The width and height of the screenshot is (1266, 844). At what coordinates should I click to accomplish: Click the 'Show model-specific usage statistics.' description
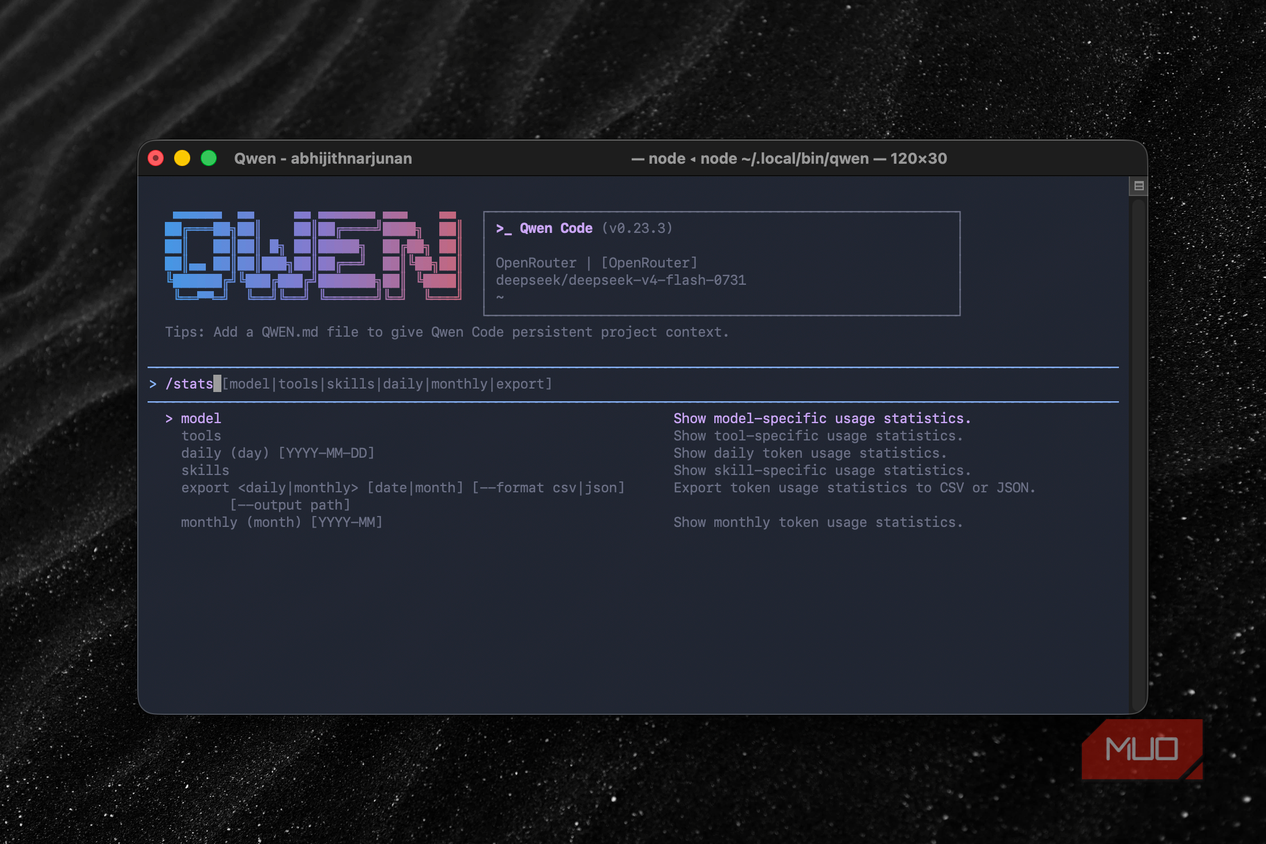(822, 418)
